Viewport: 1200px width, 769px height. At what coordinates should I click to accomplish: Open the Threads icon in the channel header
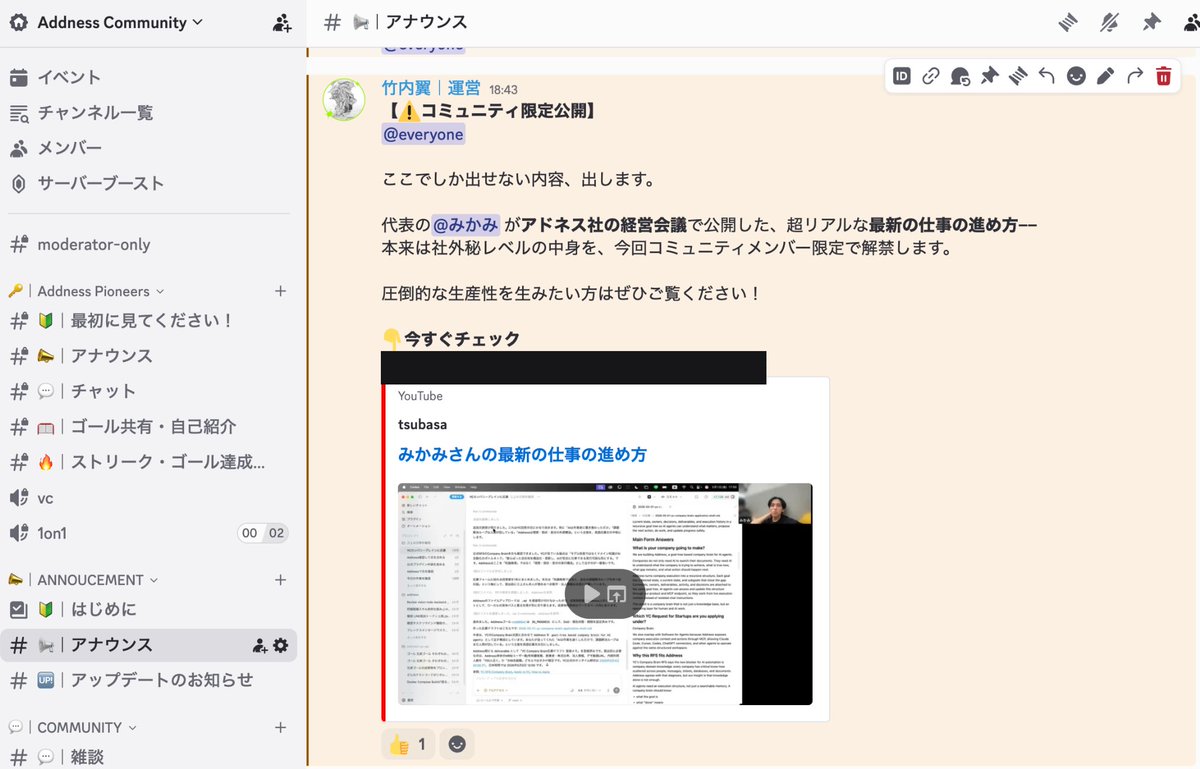pos(1069,22)
